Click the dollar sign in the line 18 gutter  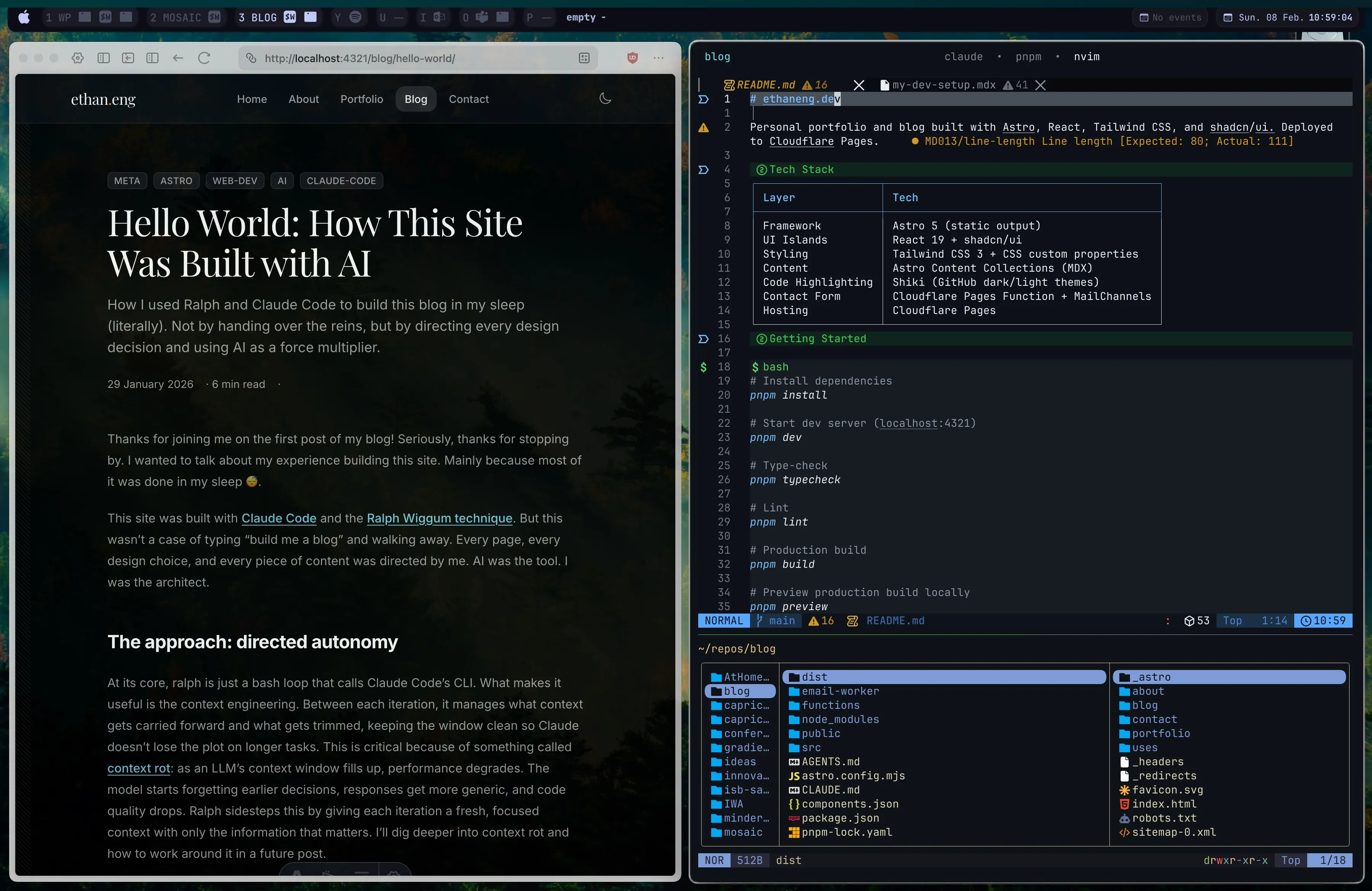703,367
